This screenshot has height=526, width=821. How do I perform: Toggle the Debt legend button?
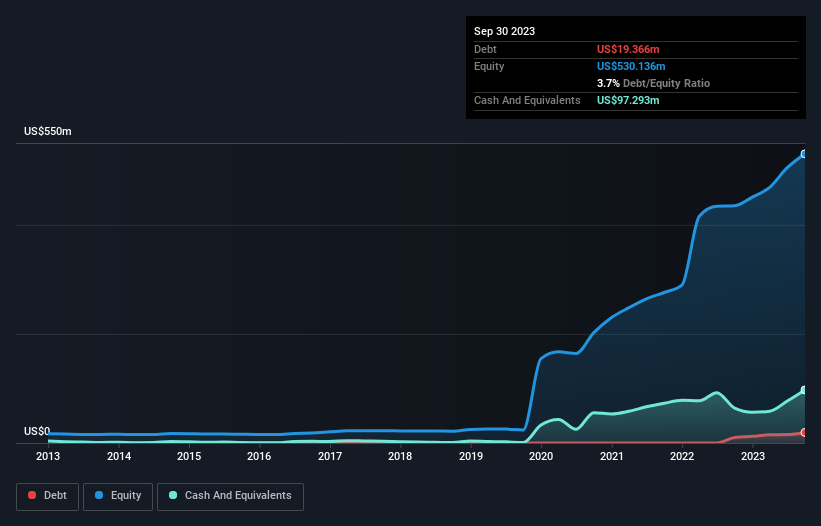click(47, 496)
